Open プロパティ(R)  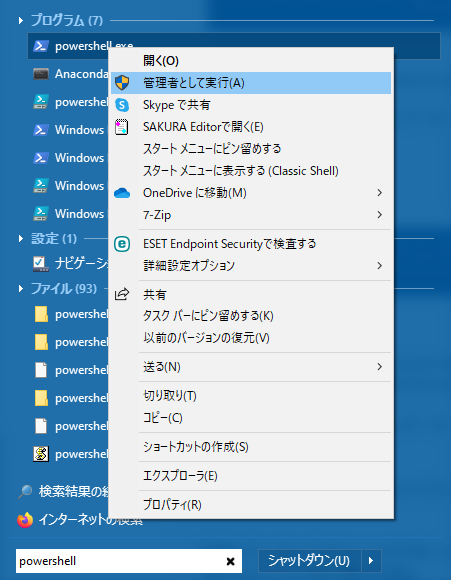pos(251,505)
